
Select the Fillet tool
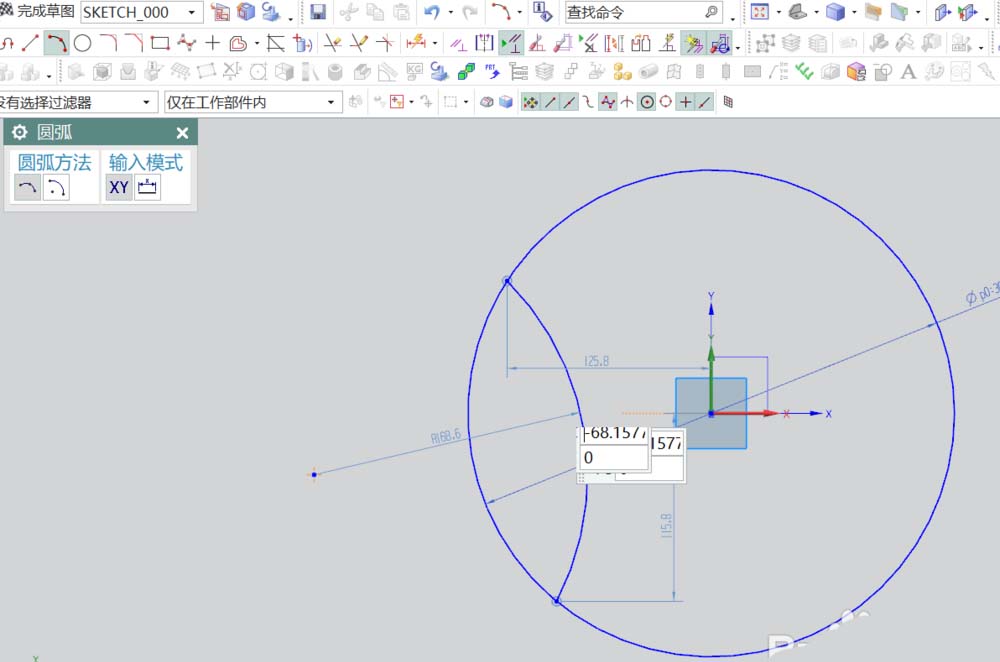(108, 43)
